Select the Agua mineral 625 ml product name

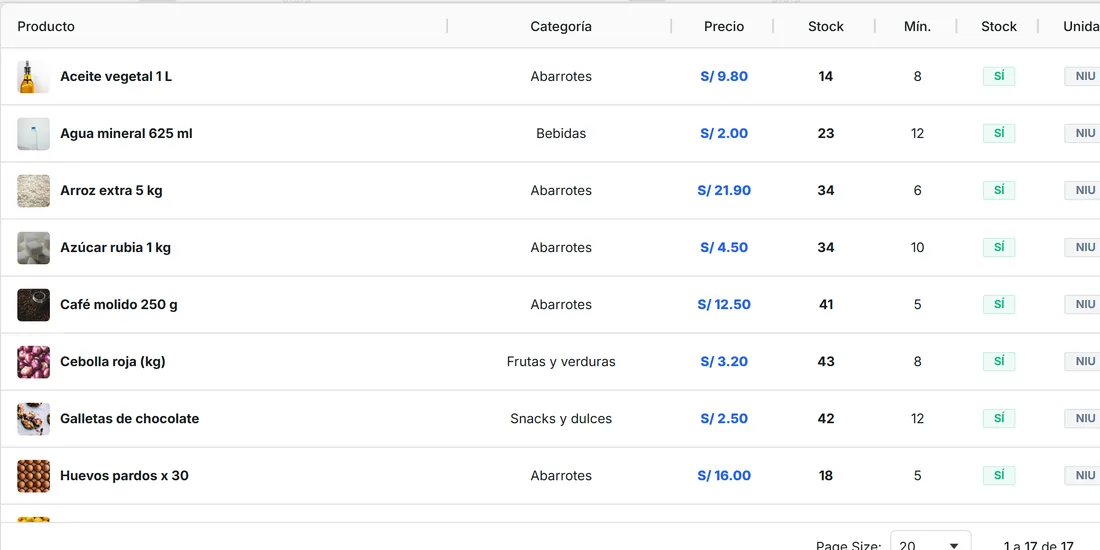pos(126,133)
